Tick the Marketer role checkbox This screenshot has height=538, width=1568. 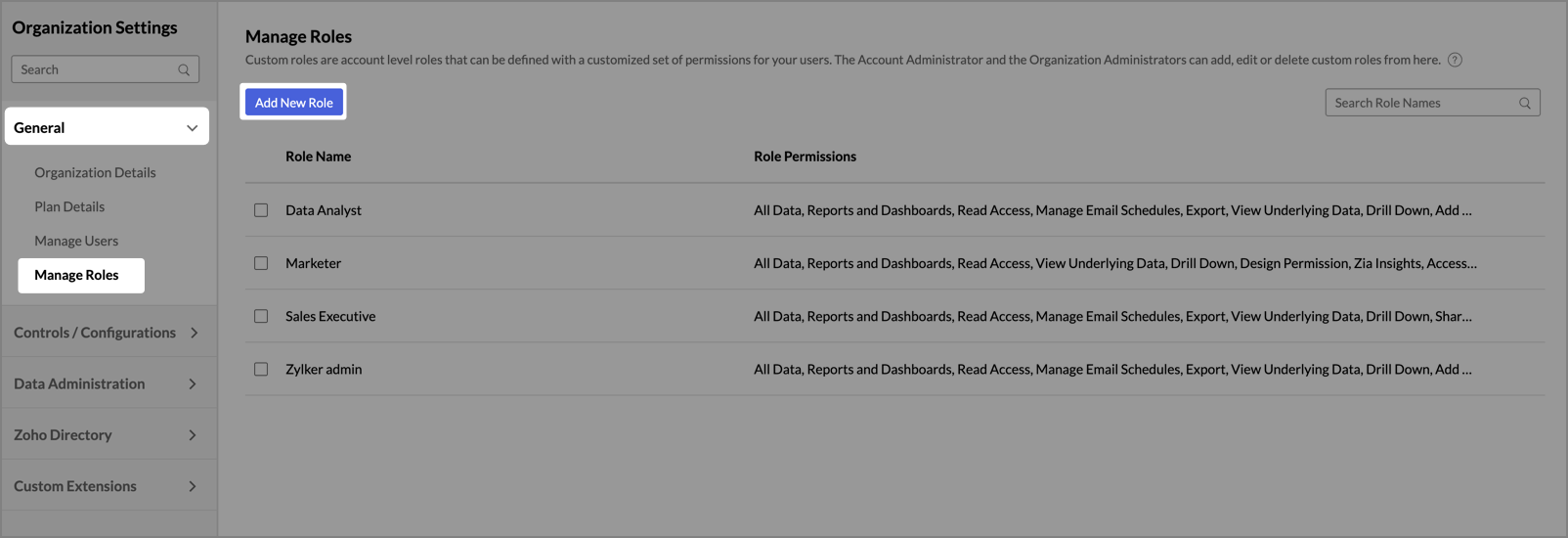pos(261,263)
